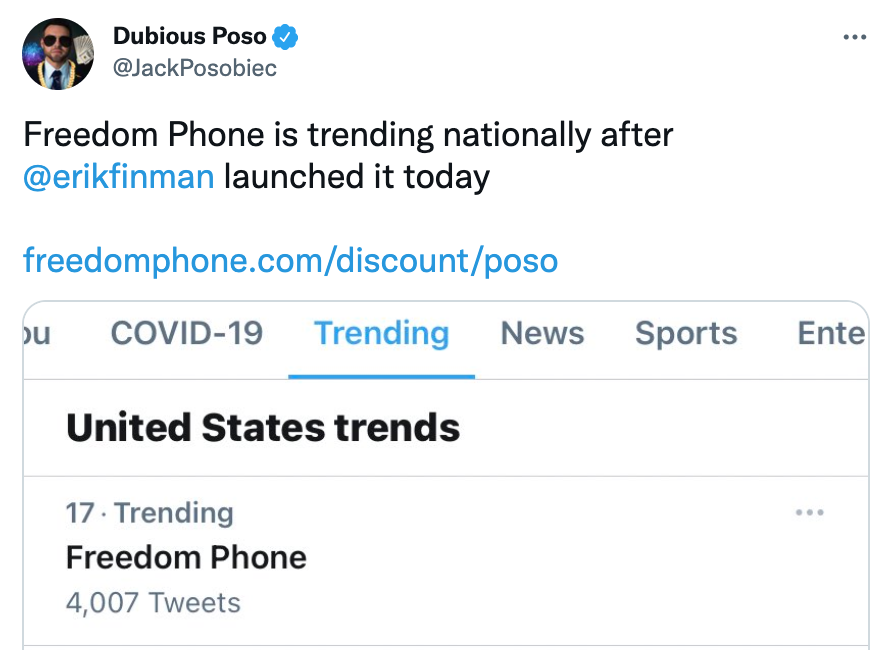Click Dubious Poso's profile avatar

(58, 53)
